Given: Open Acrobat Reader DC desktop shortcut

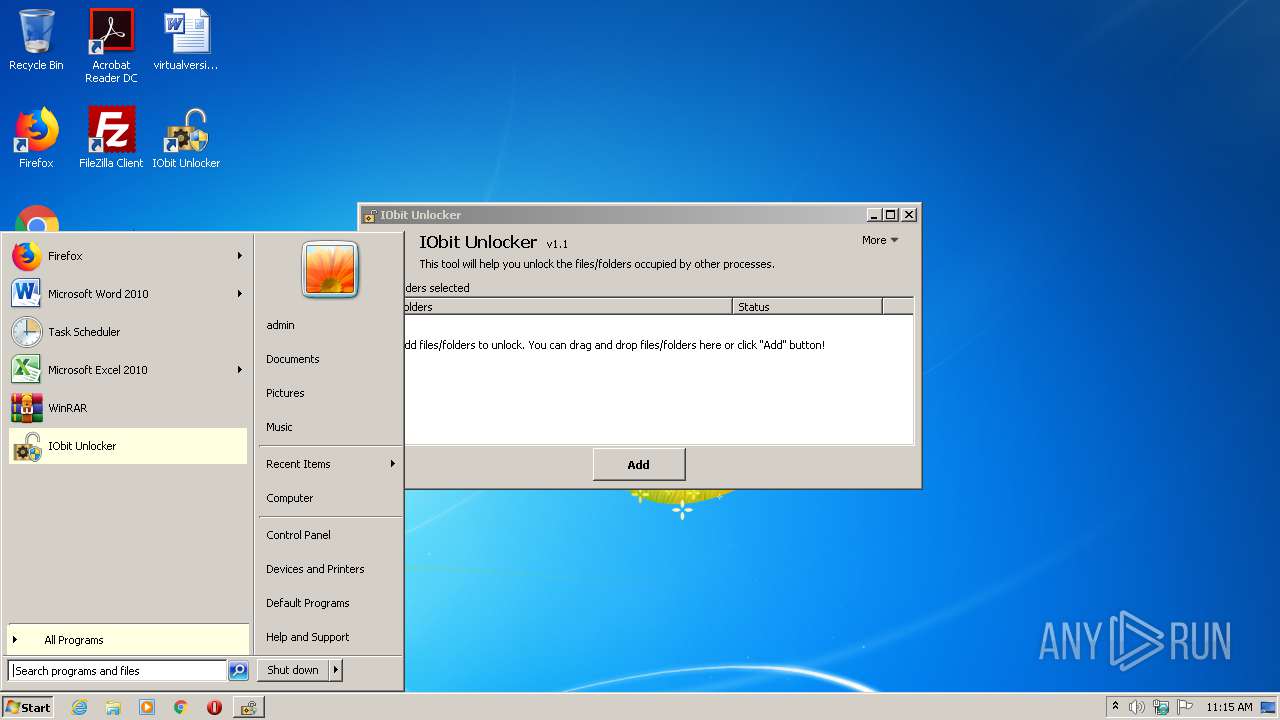Looking at the screenshot, I should [111, 45].
